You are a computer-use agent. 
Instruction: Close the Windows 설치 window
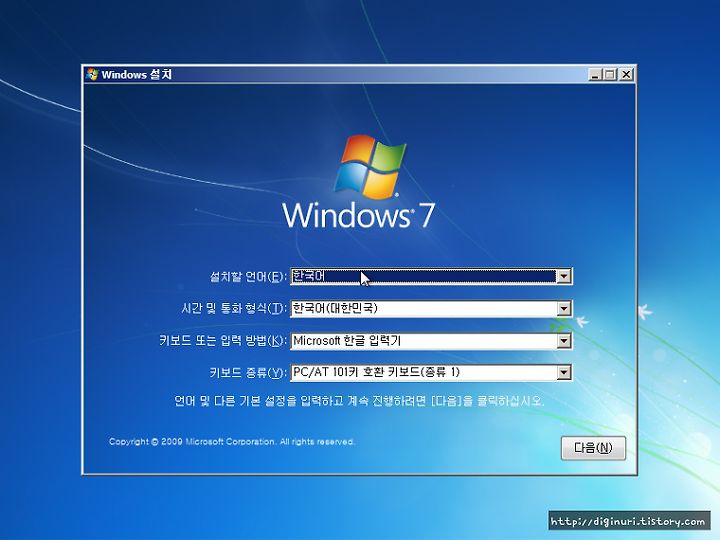point(626,74)
